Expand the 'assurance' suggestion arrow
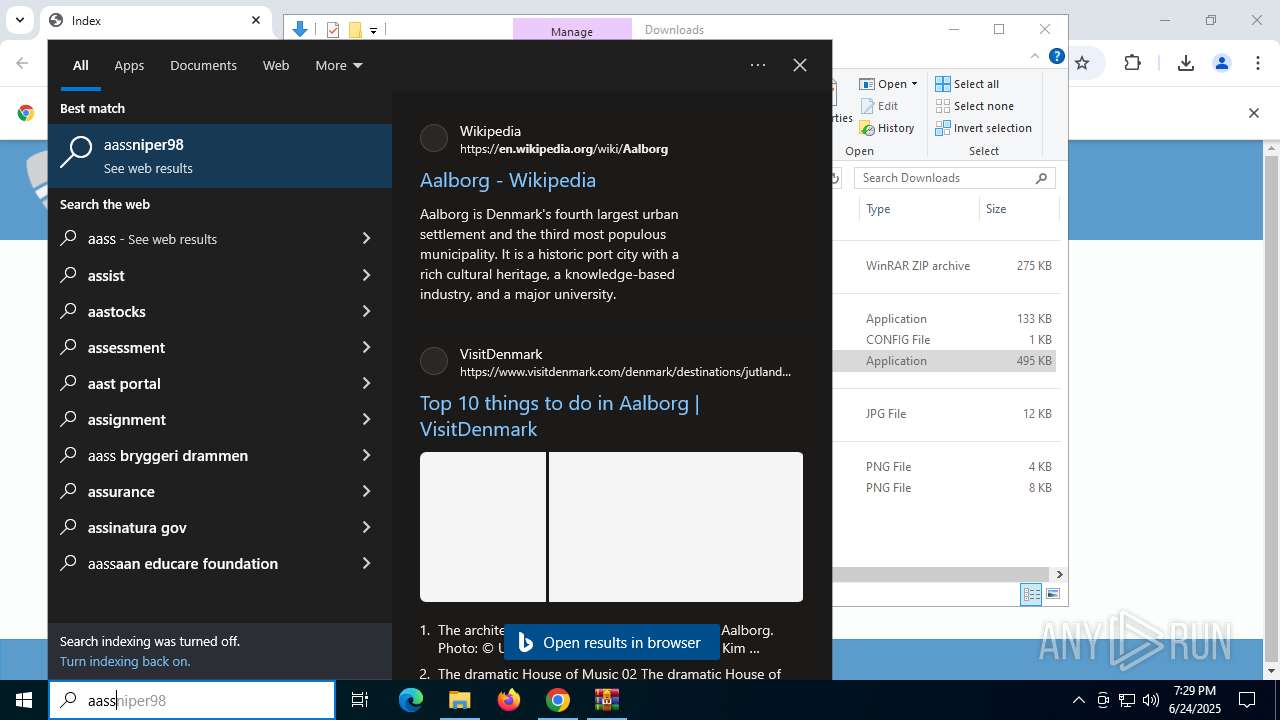Image resolution: width=1280 pixels, height=720 pixels. (x=366, y=491)
